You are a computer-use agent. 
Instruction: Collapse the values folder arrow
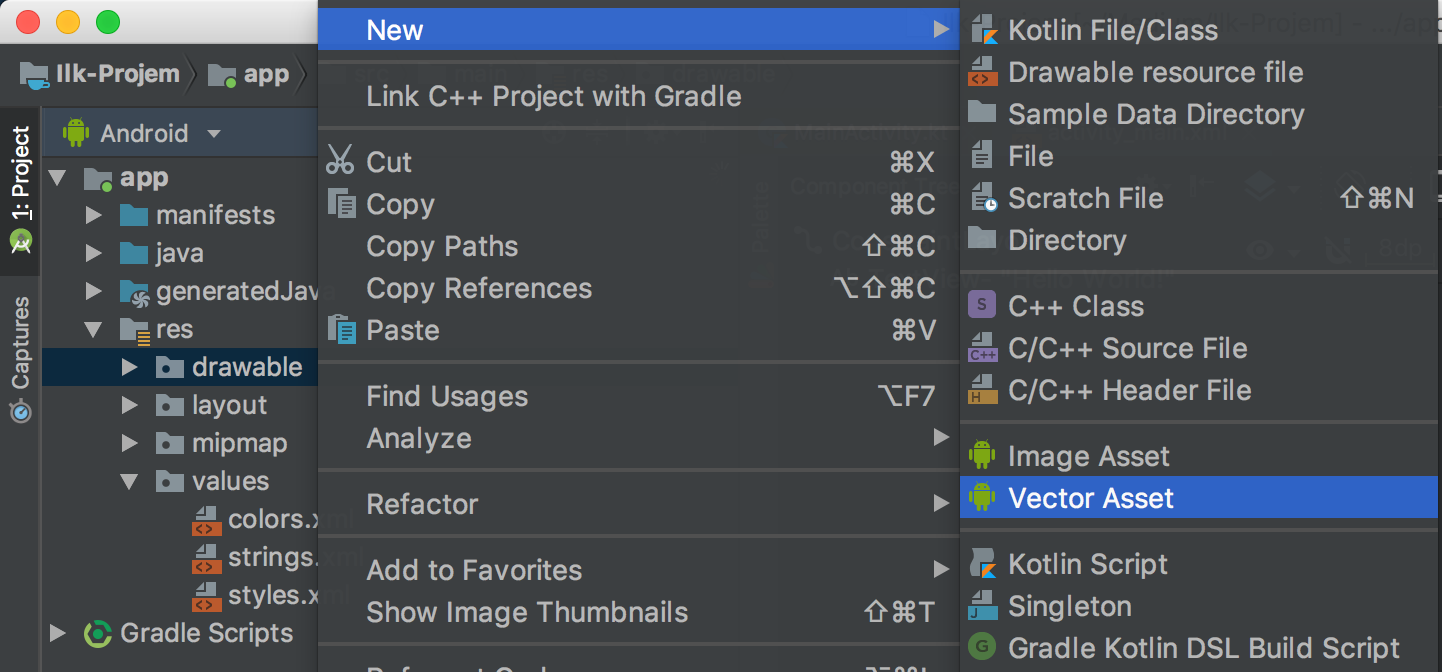pyautogui.click(x=130, y=481)
